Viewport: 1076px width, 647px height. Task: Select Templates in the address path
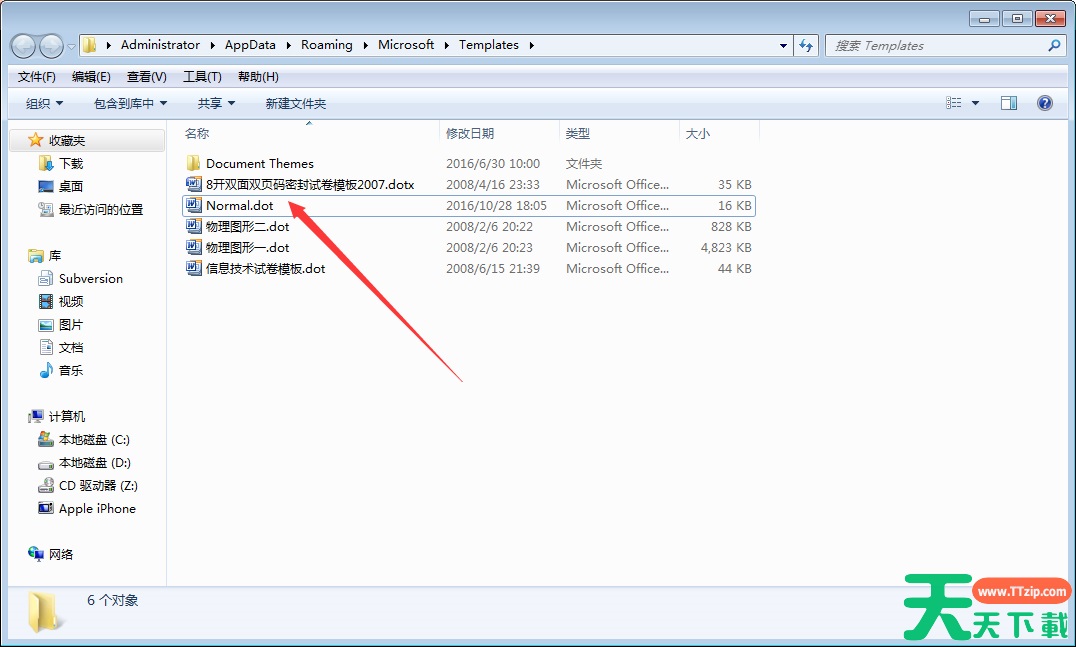[489, 45]
